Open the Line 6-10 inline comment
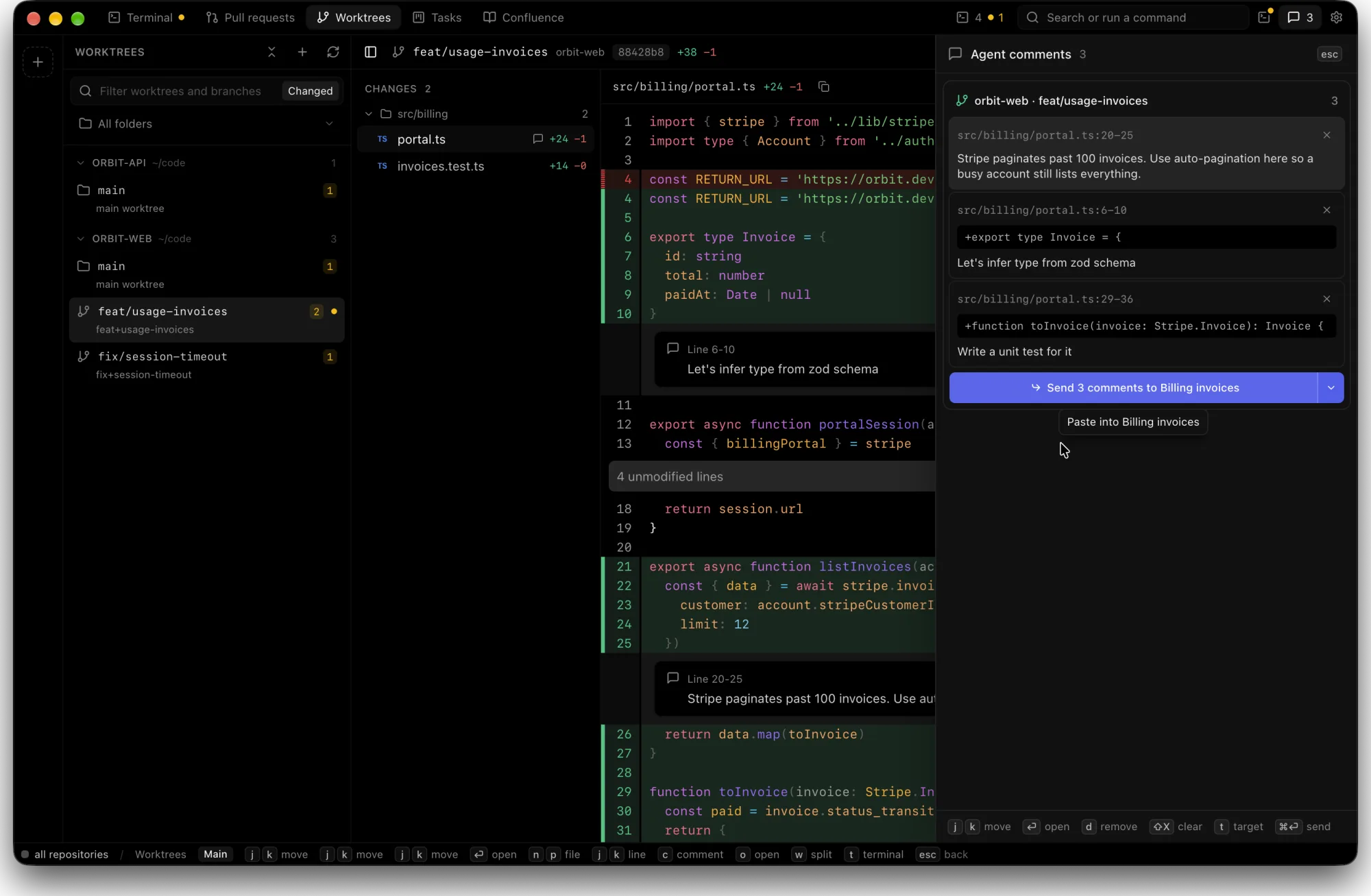This screenshot has height=896, width=1371. (x=795, y=360)
